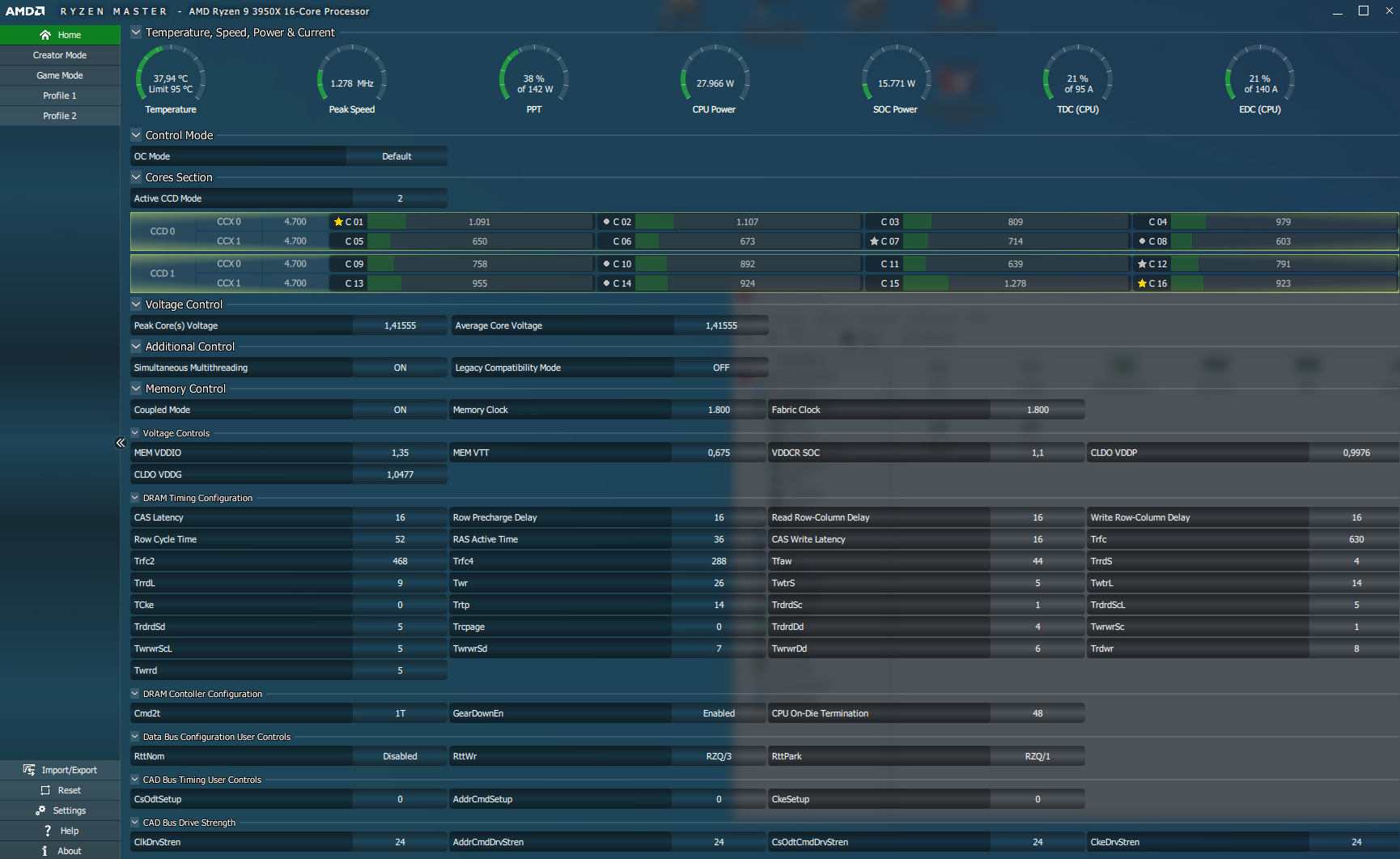Collapse the DRAM Timing Configuration subsection
1400x859 pixels.
(x=135, y=498)
